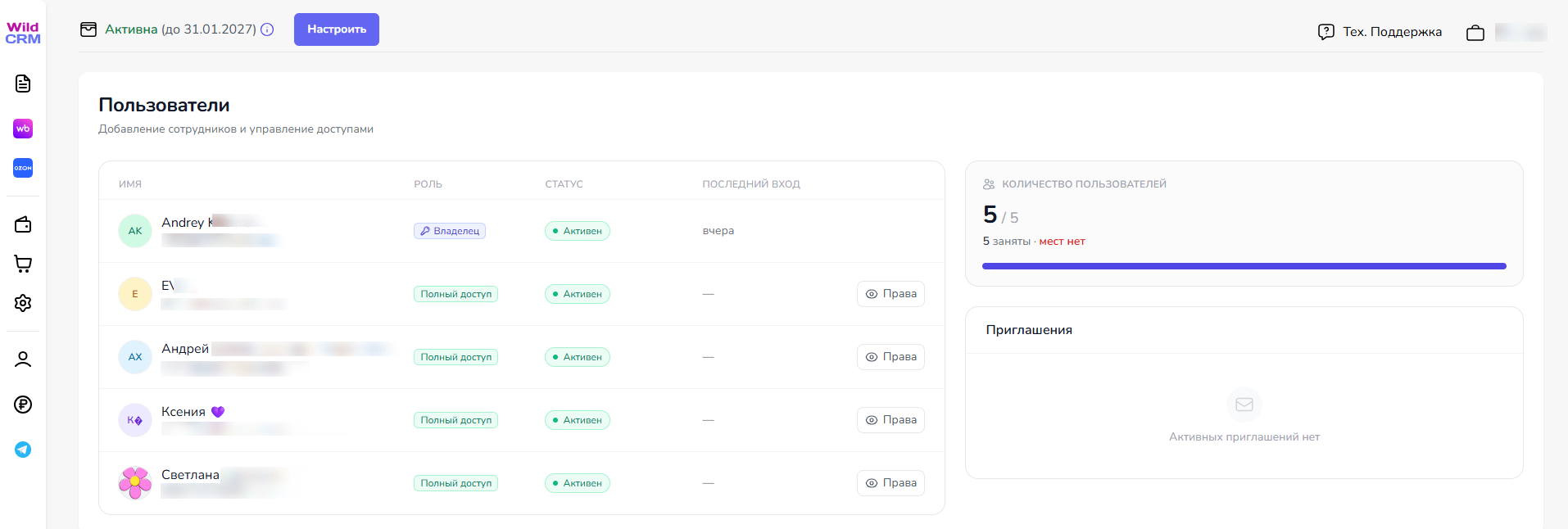1568x529 pixels.
Task: Click the users icon beside КОЛИЧЕСТВО ПОЛЬЗОВАТЕЛЕЙ
Action: pyautogui.click(x=989, y=184)
